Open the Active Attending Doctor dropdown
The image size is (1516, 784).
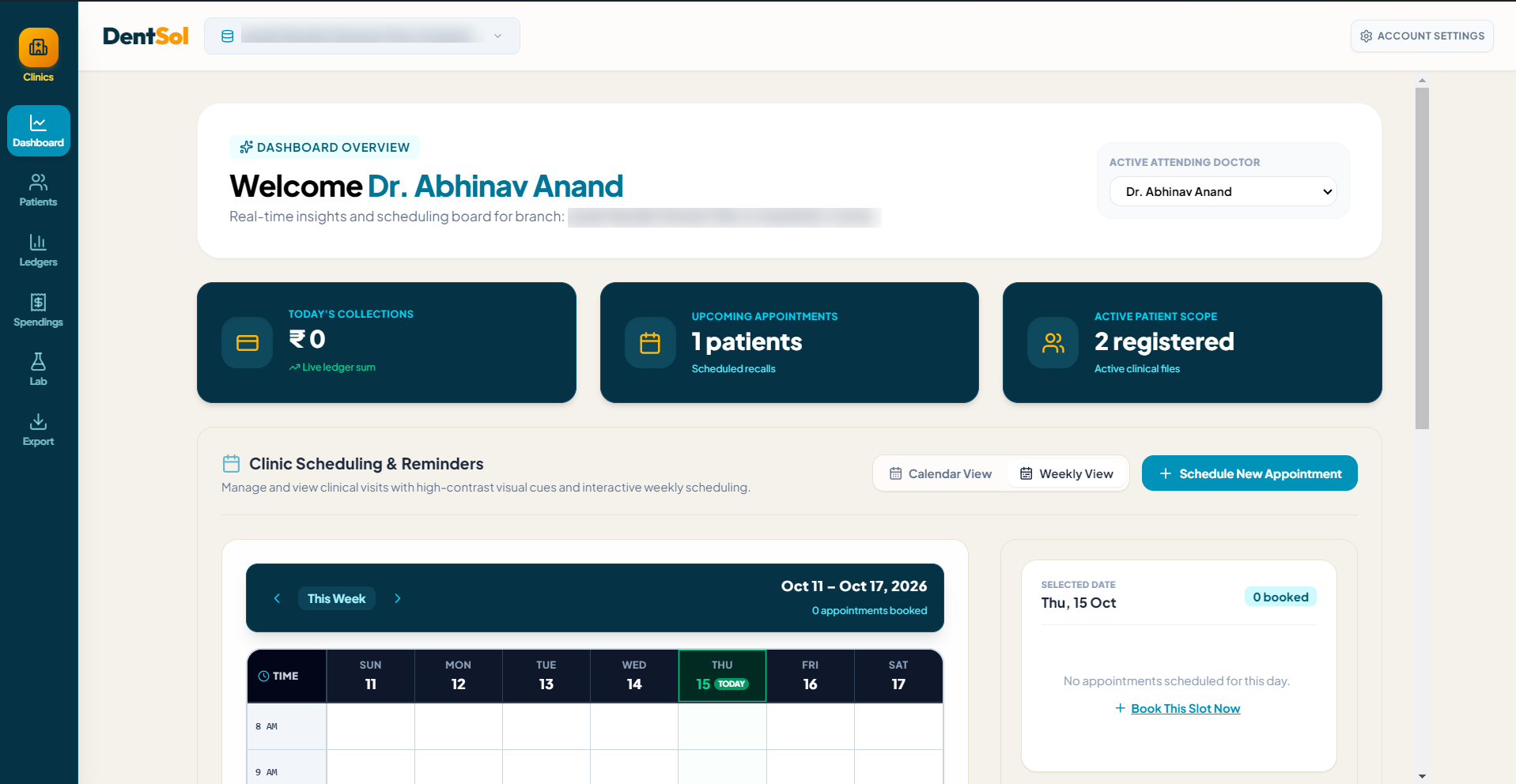1223,191
